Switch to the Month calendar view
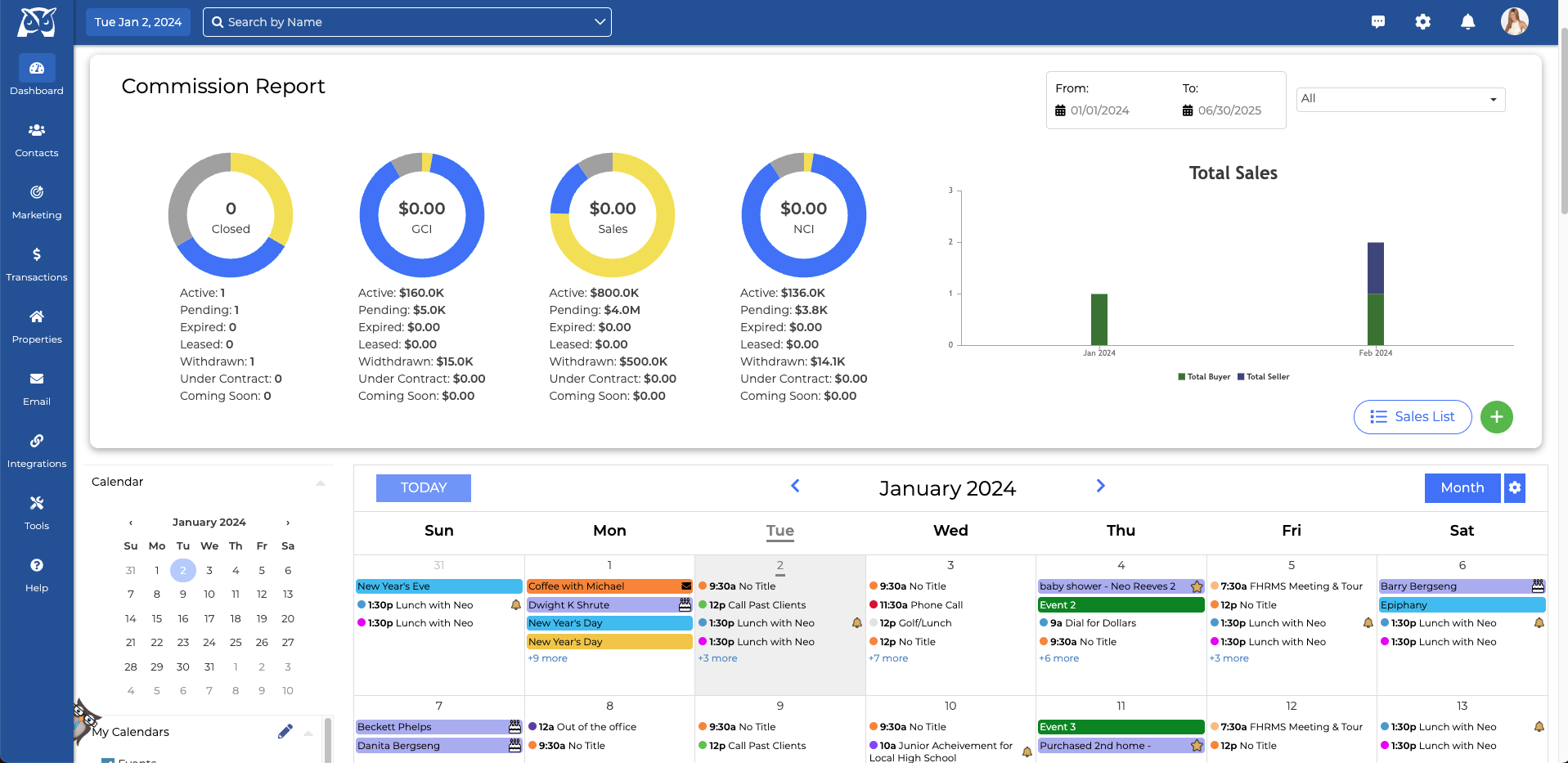This screenshot has height=763, width=1568. coord(1462,488)
